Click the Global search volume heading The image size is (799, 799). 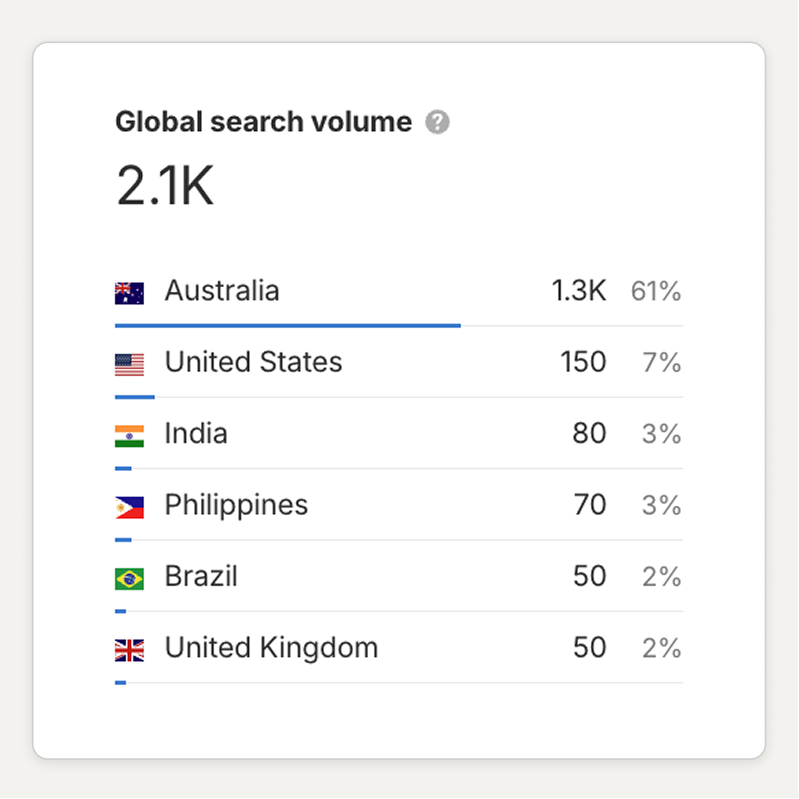pyautogui.click(x=263, y=122)
